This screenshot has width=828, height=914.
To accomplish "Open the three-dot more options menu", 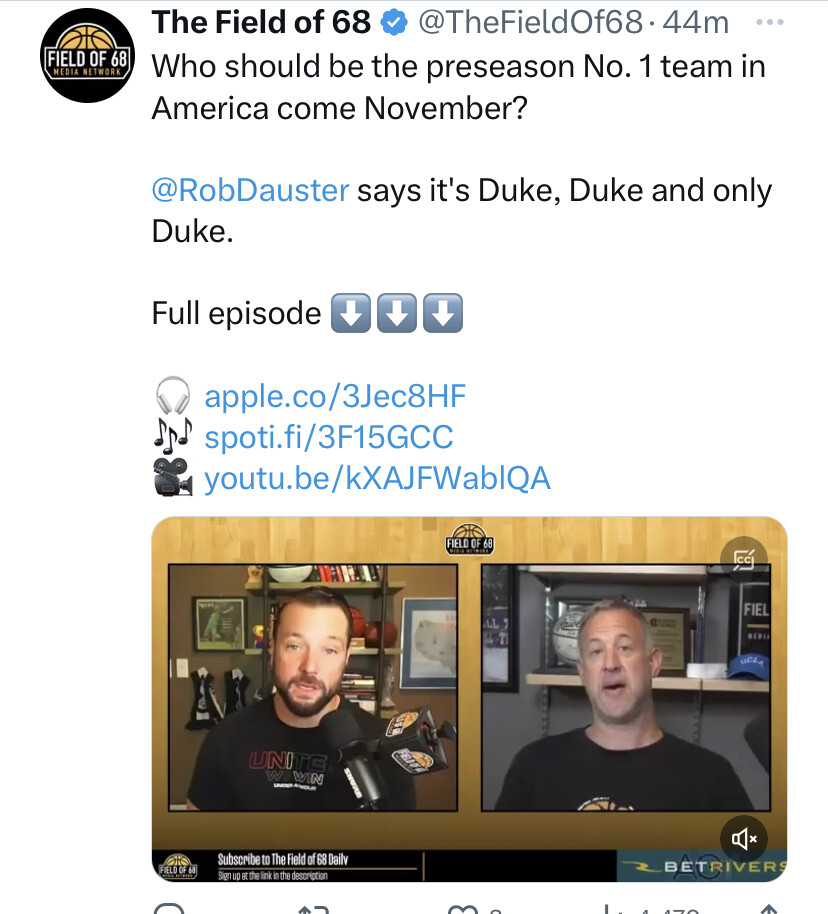I will click(769, 23).
